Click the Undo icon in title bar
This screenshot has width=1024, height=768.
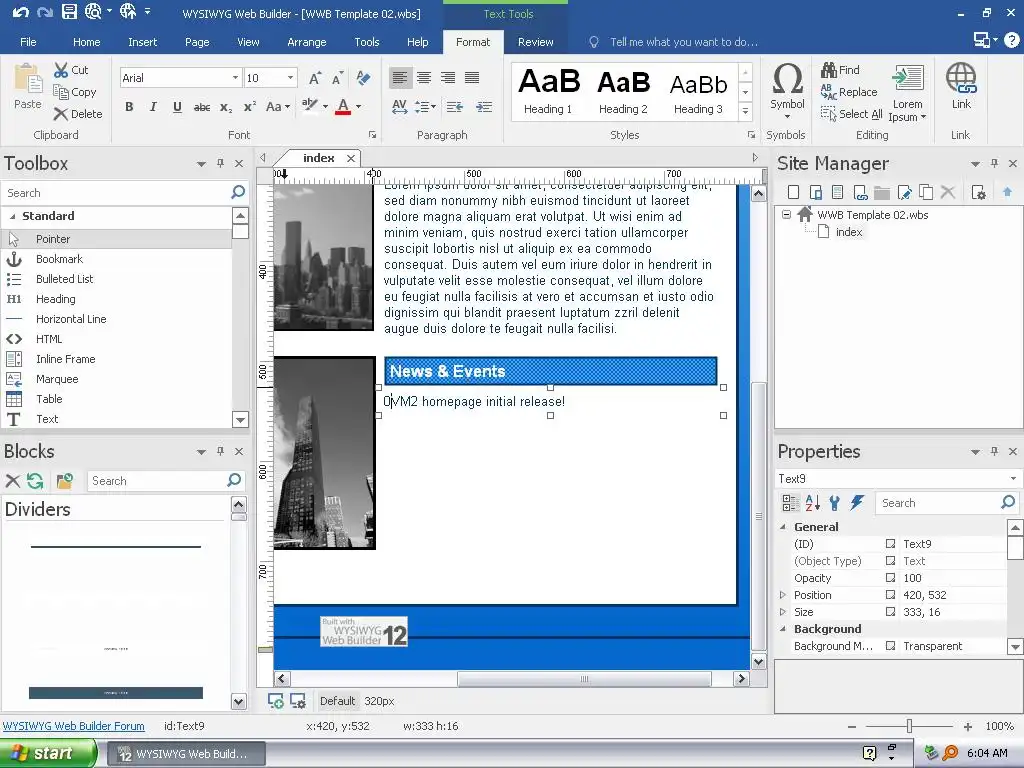(20, 12)
